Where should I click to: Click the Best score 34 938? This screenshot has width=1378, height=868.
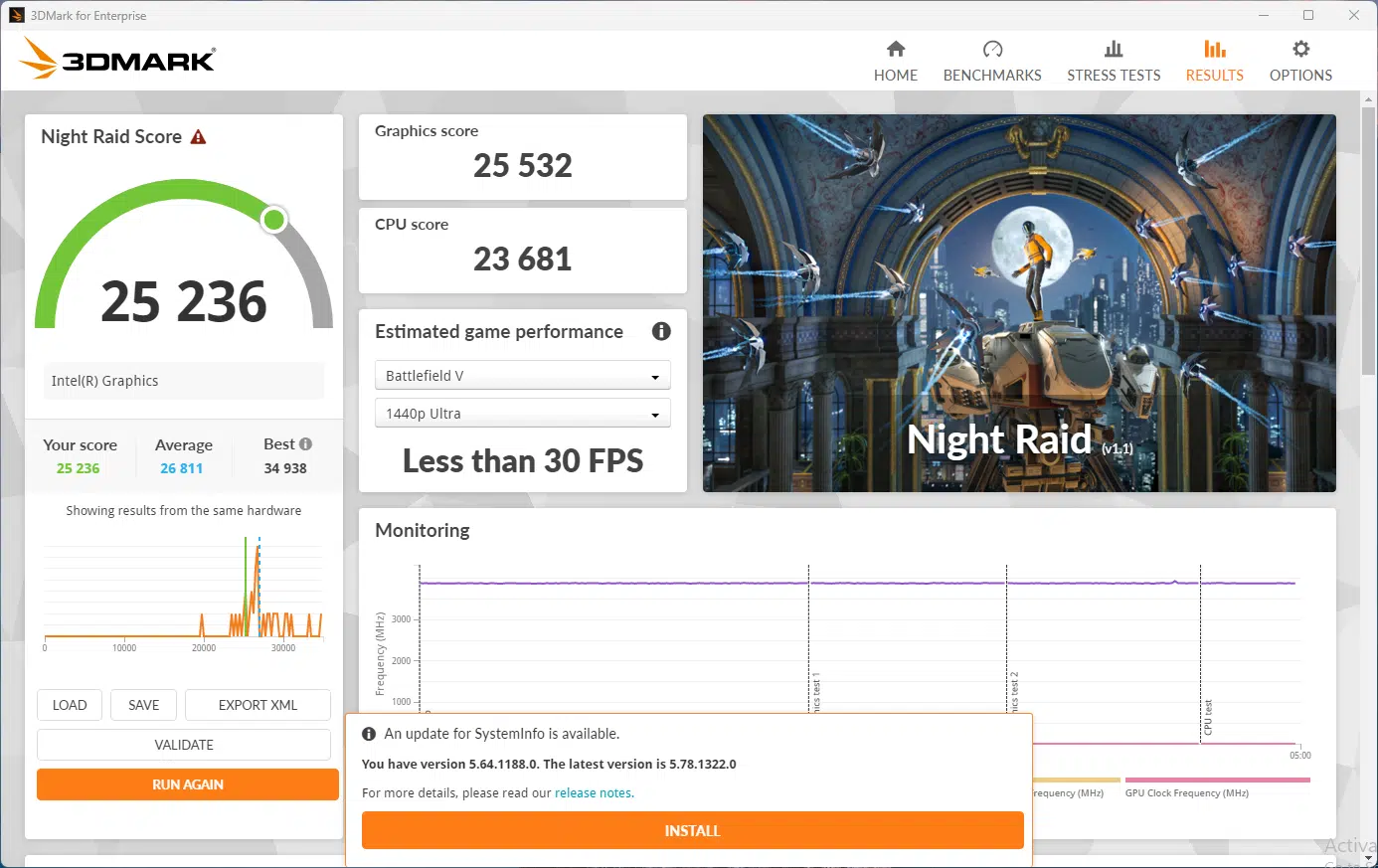click(285, 468)
